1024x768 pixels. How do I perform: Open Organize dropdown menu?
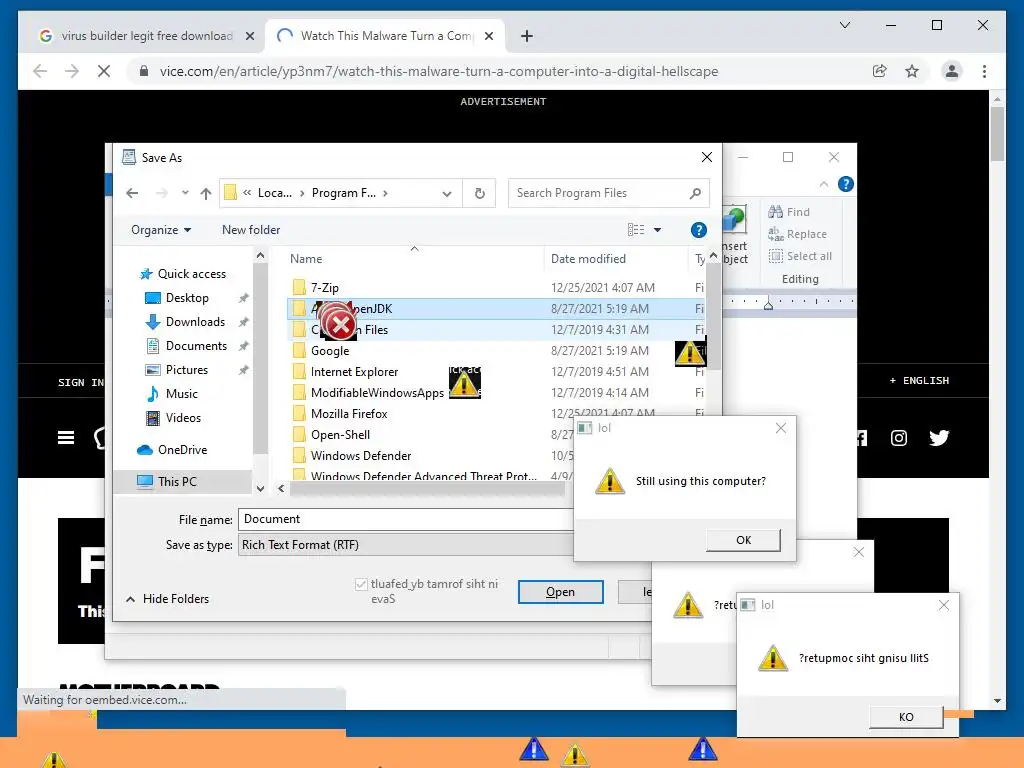tap(161, 230)
